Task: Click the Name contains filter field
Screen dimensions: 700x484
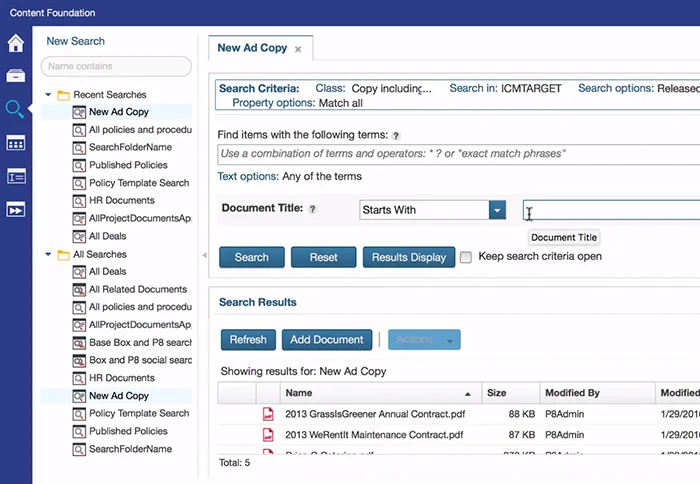Action: (116, 67)
